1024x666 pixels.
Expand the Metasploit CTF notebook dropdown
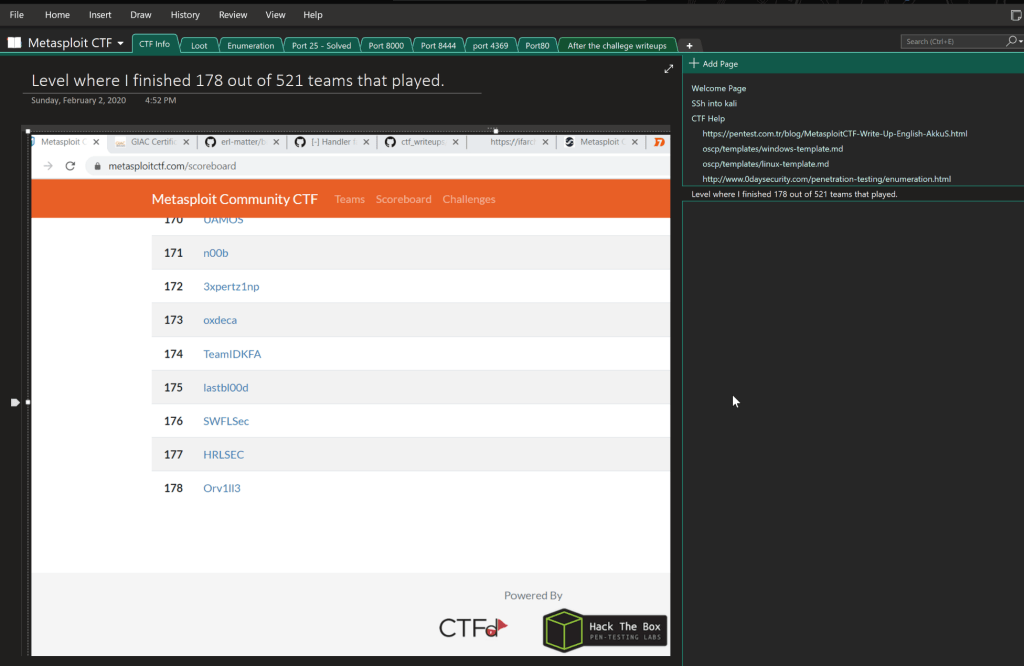point(121,44)
